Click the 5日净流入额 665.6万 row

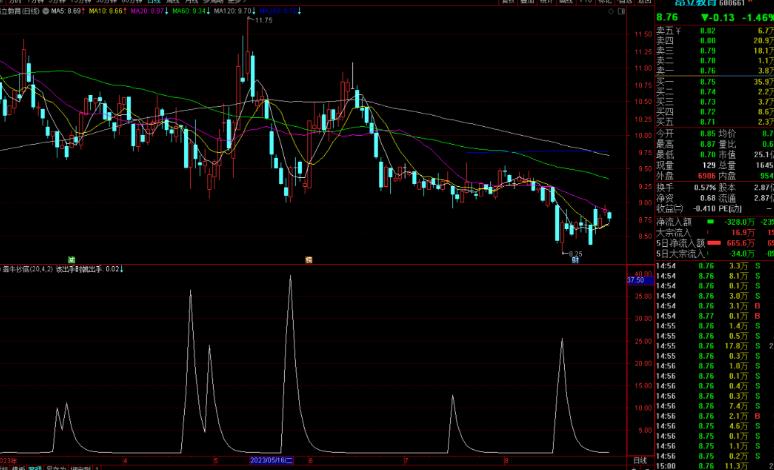(x=715, y=243)
